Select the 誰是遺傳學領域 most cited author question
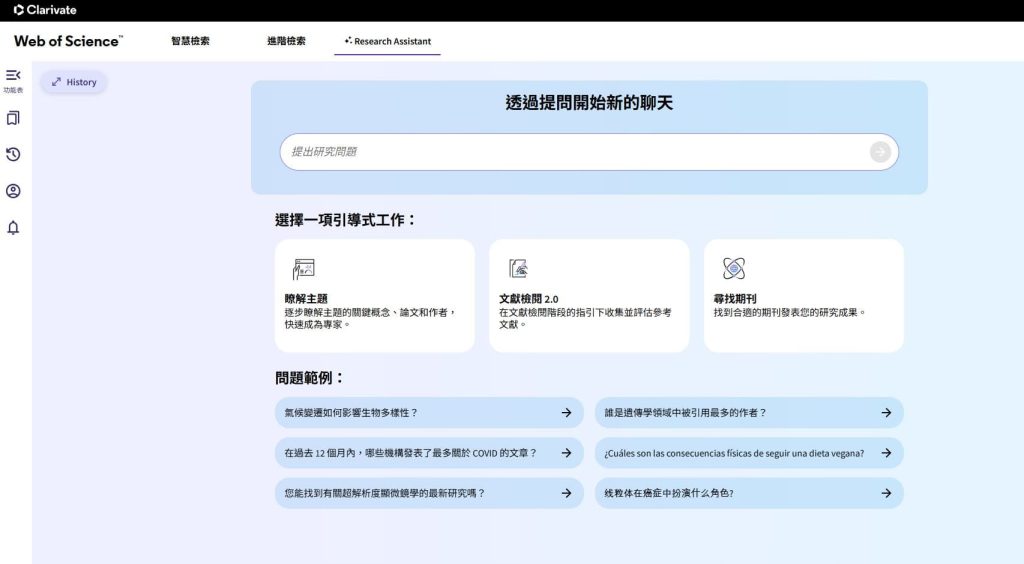1024x564 pixels. click(x=748, y=412)
